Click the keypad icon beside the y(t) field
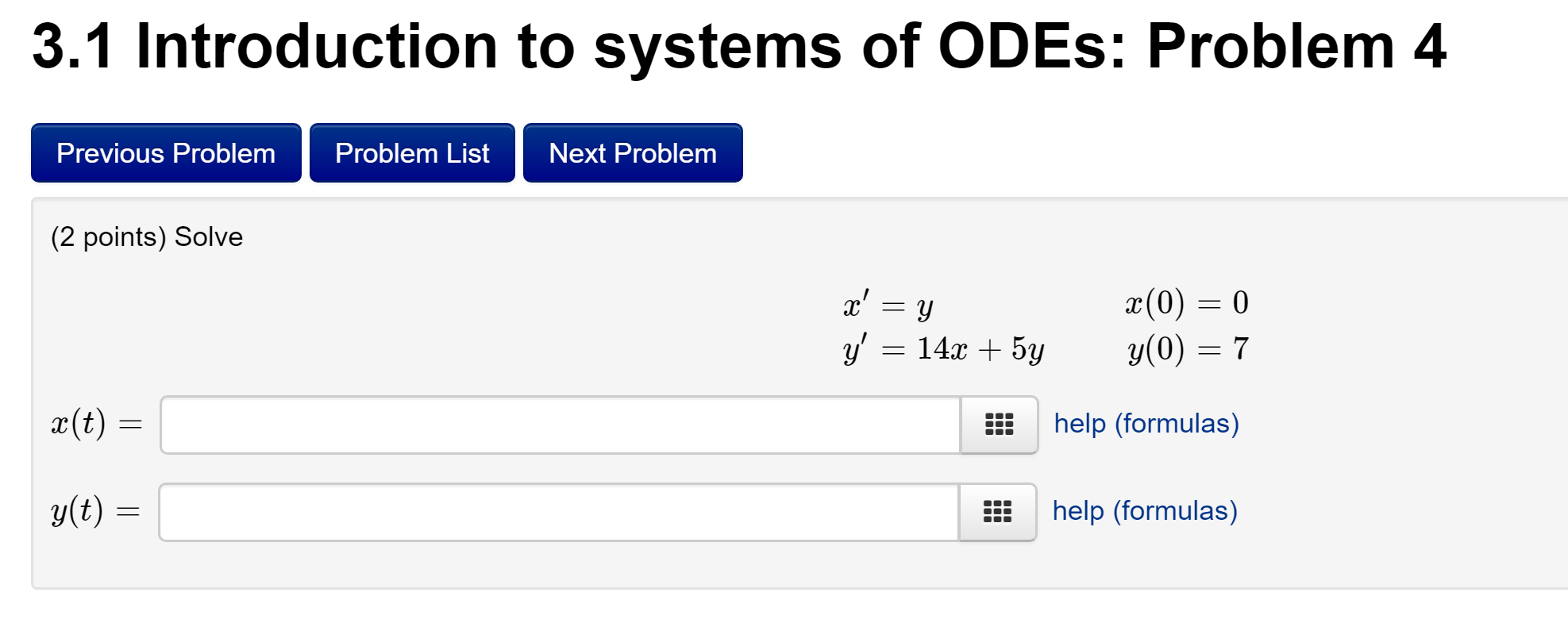 [x=997, y=512]
